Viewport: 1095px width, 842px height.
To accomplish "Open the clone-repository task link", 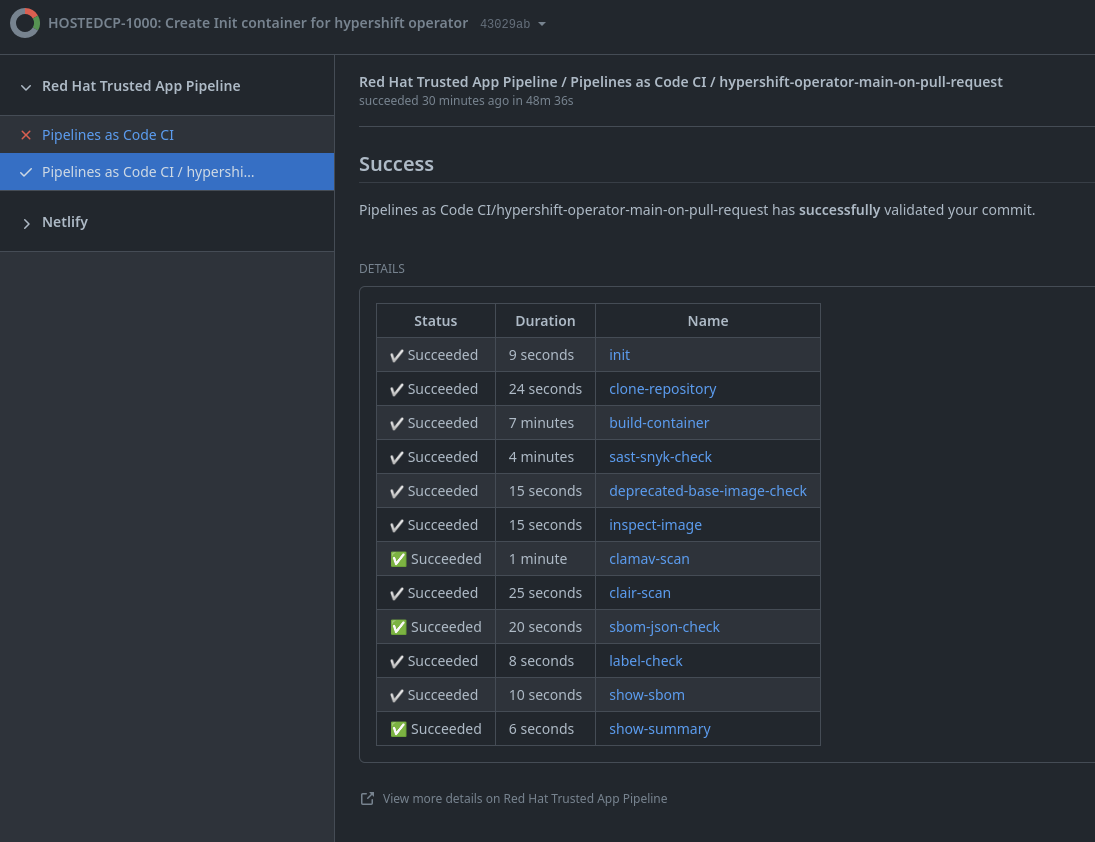I will coord(662,389).
